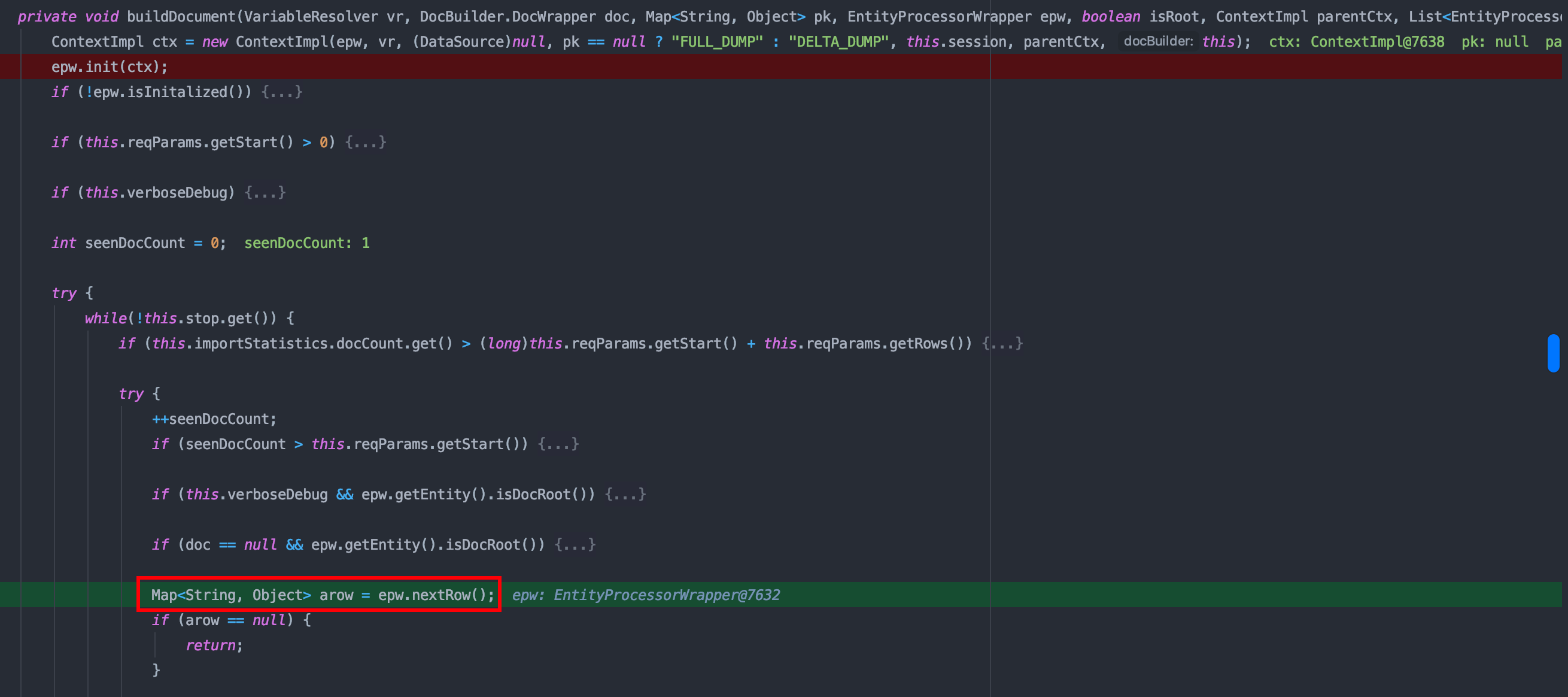
Task: Click inline debug value pk: null
Action: (1494, 41)
